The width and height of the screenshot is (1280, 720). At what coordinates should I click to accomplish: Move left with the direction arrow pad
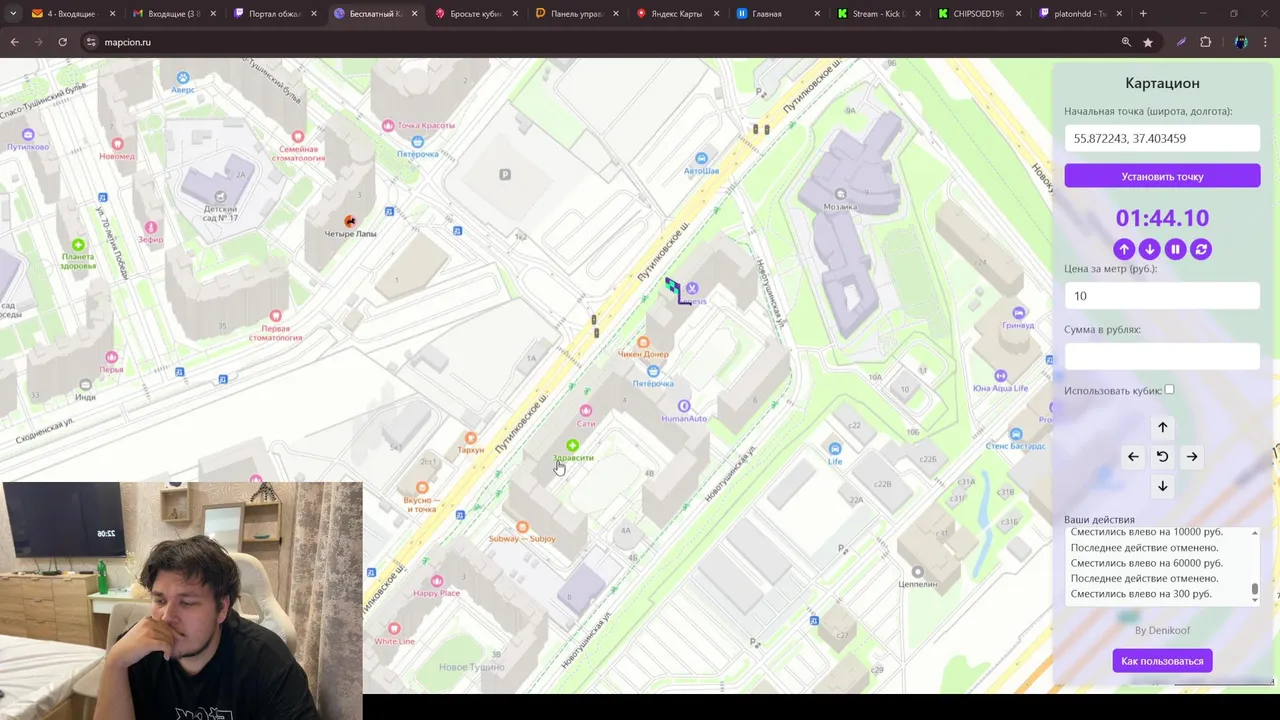(1133, 456)
